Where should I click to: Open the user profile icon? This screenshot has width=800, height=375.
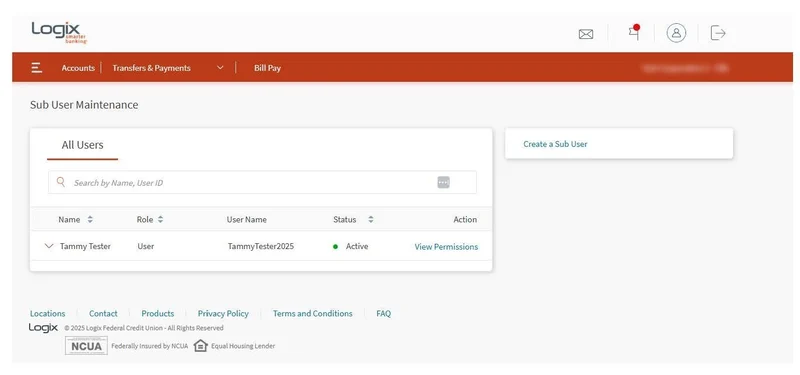[676, 33]
